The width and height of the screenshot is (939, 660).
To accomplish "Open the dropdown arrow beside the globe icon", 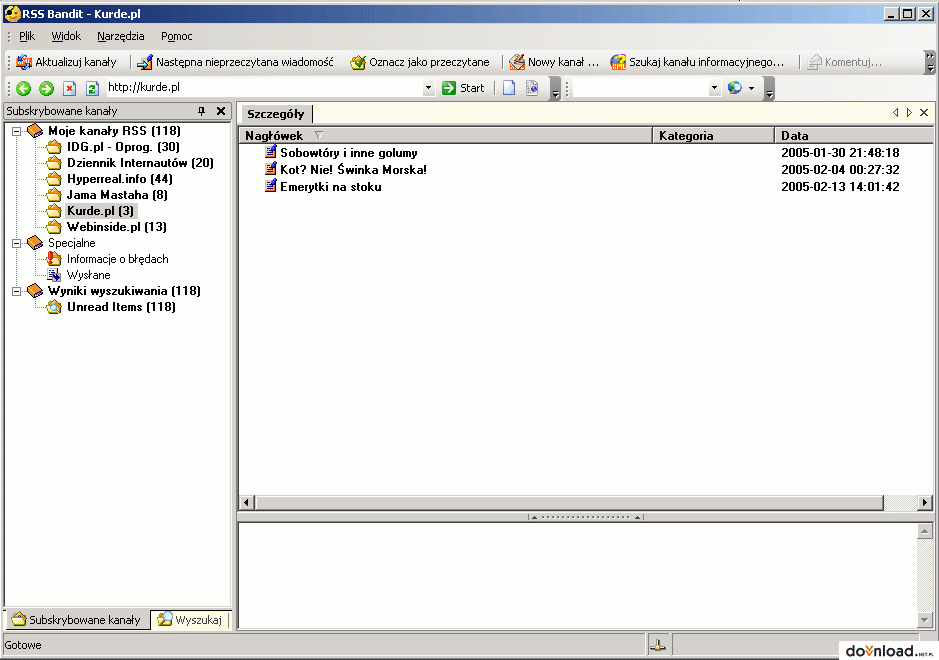I will (x=751, y=88).
